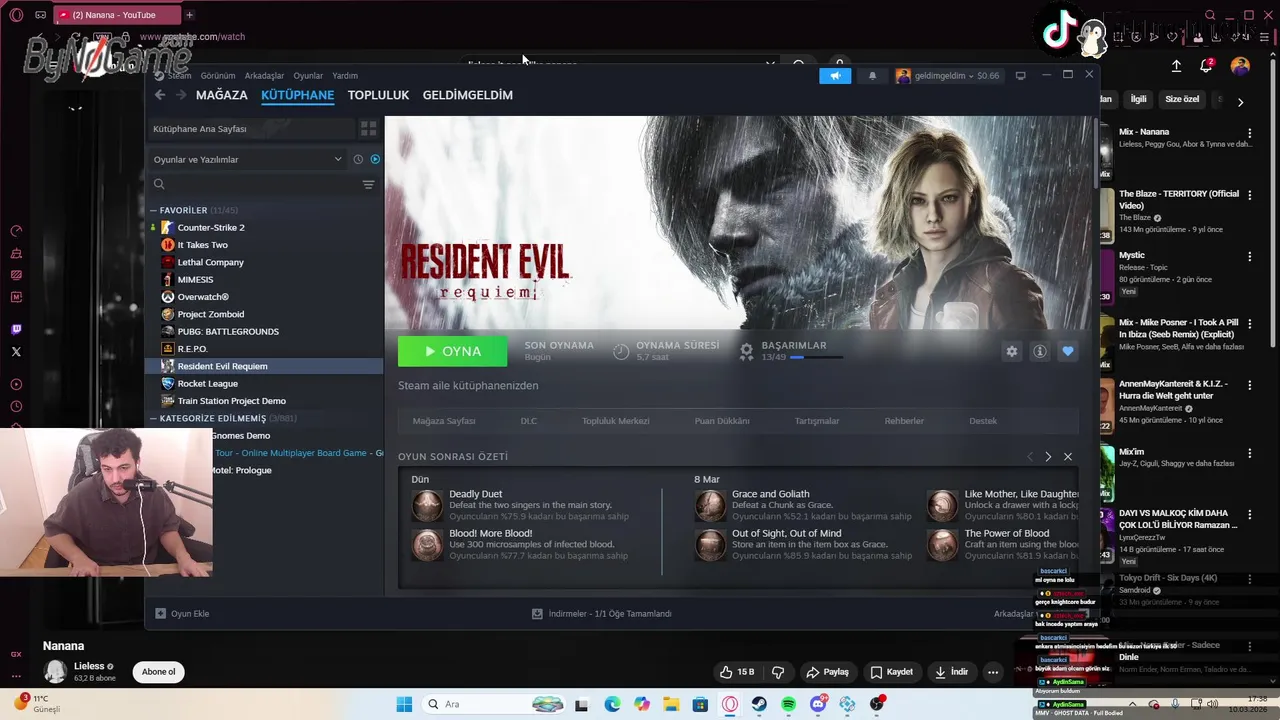Screen dimensions: 1280x720
Task: Click the achievements progress bar
Action: click(x=816, y=357)
